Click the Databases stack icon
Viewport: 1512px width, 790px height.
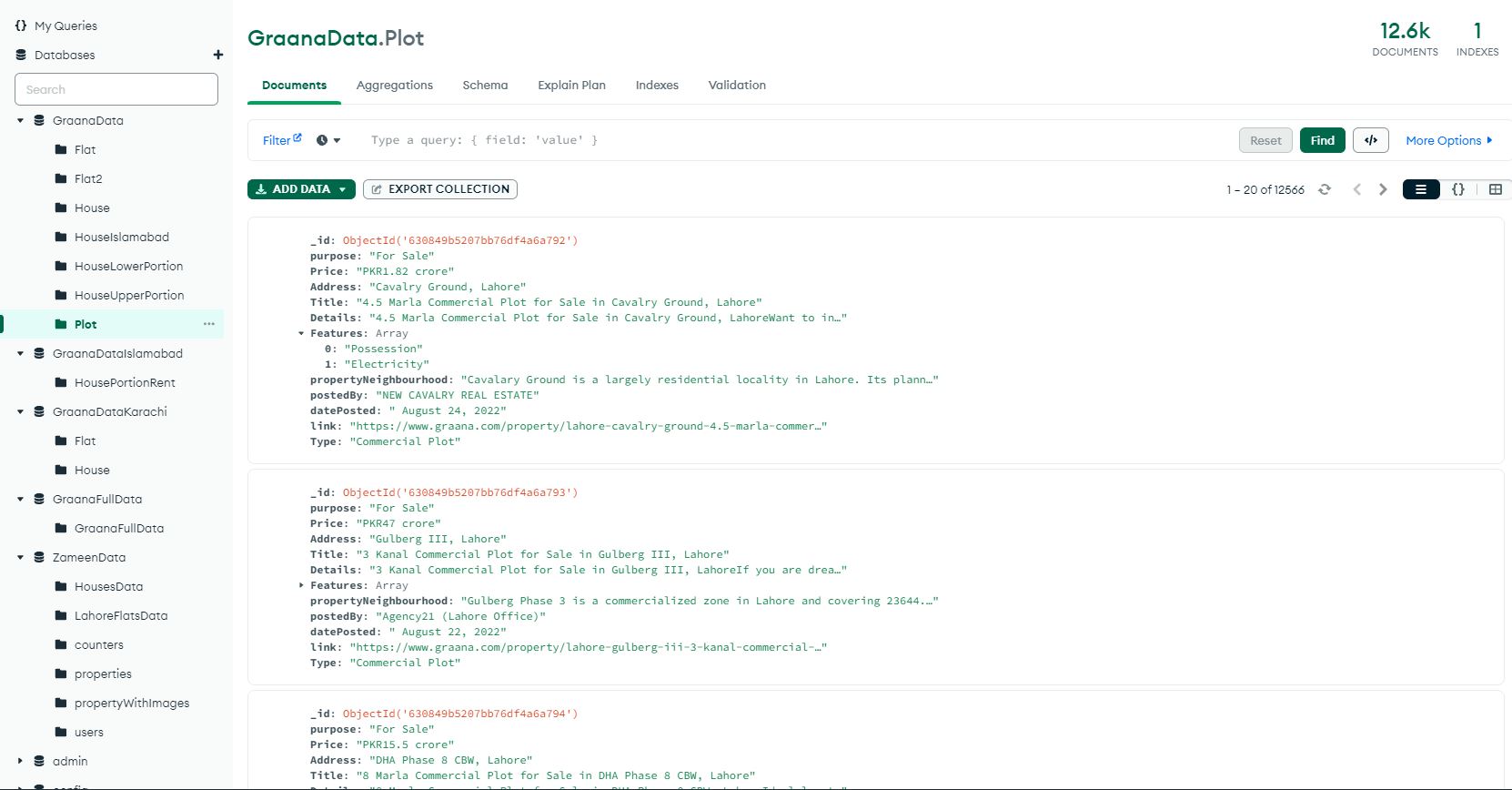tap(21, 55)
